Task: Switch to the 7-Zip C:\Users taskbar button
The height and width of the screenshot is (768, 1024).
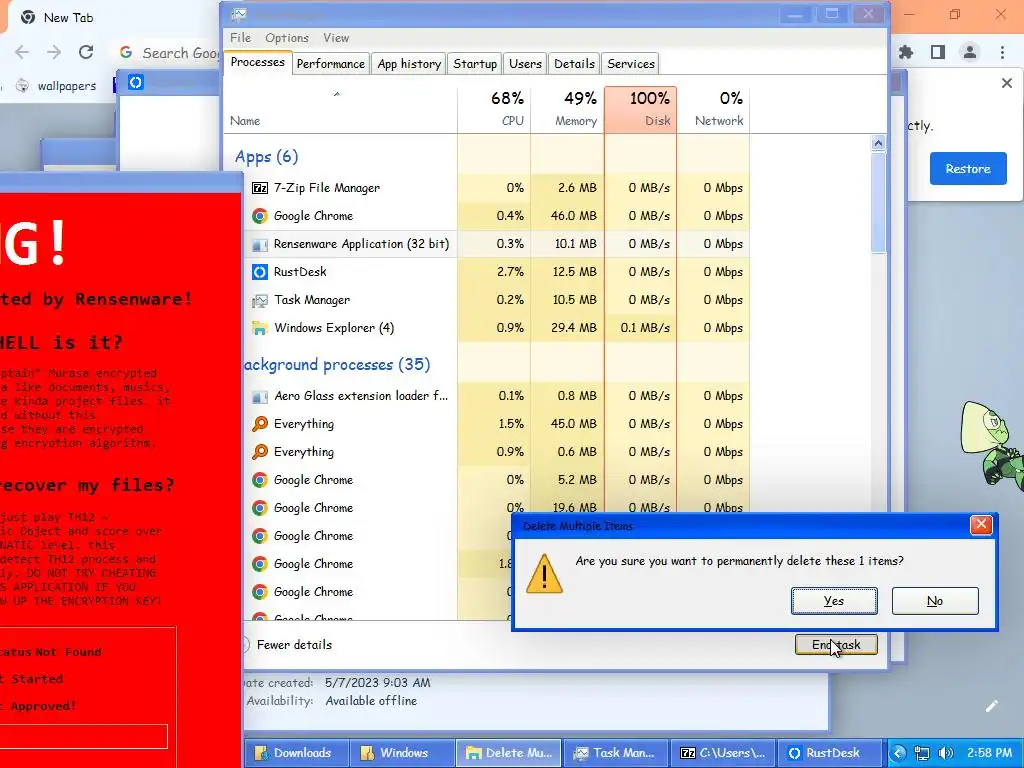Action: (722, 753)
